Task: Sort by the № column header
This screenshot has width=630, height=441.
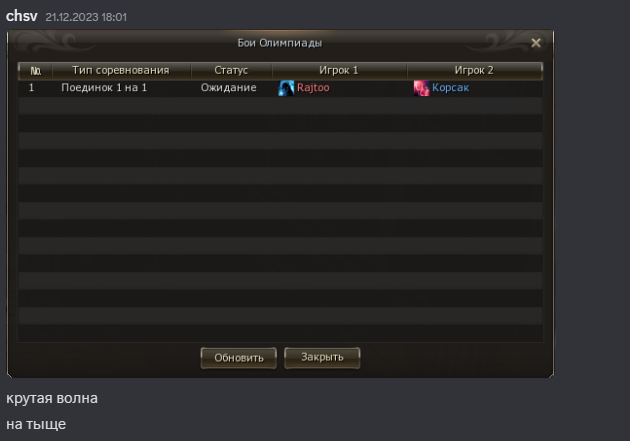Action: (36, 71)
